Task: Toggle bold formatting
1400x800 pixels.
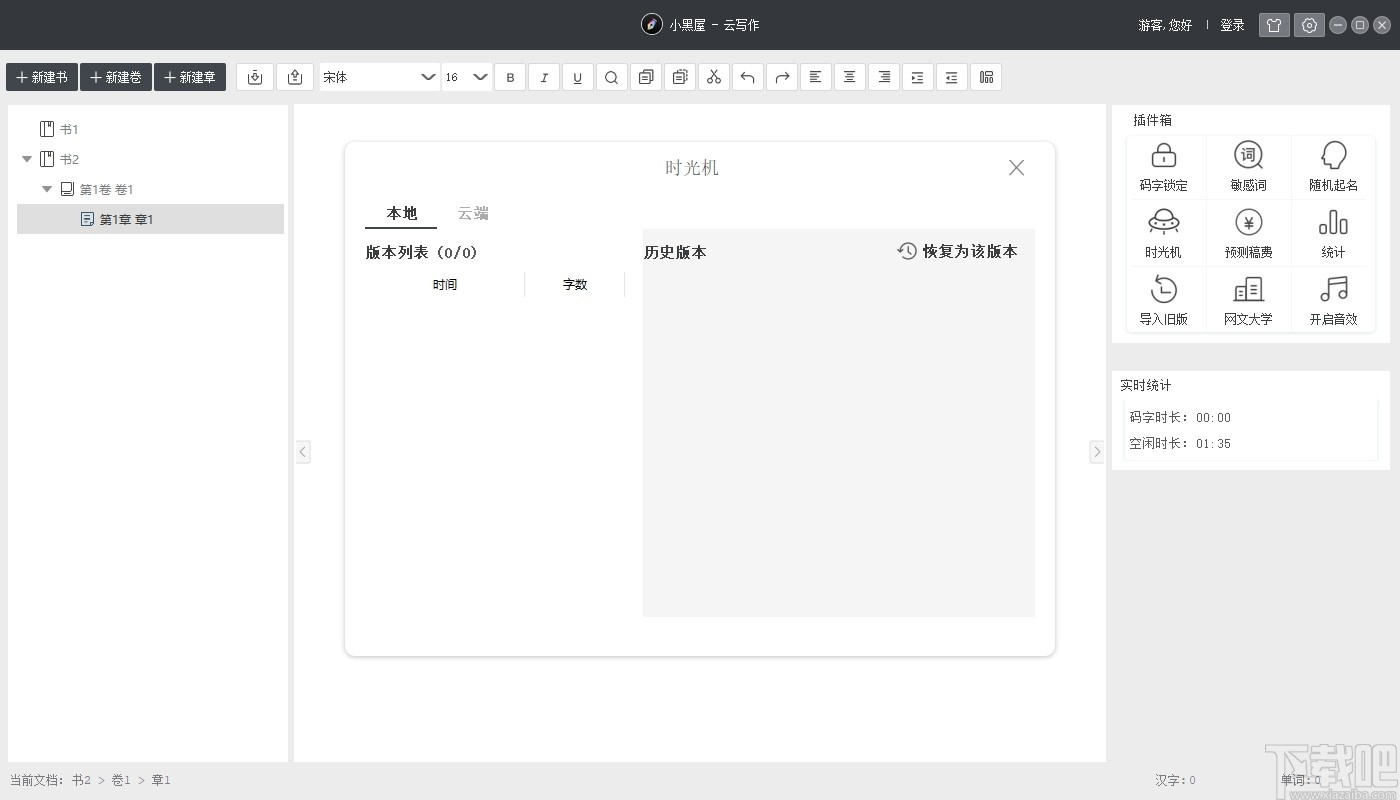Action: point(510,77)
